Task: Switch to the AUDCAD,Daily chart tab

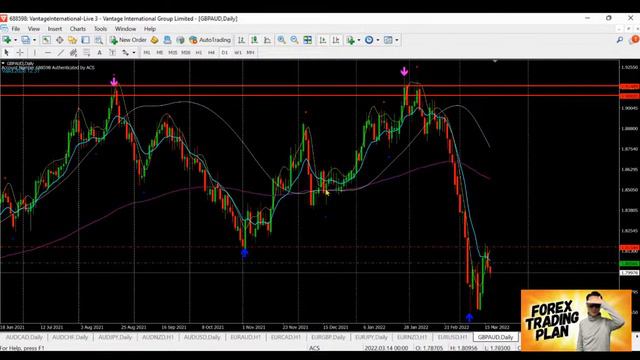Action: [x=24, y=338]
